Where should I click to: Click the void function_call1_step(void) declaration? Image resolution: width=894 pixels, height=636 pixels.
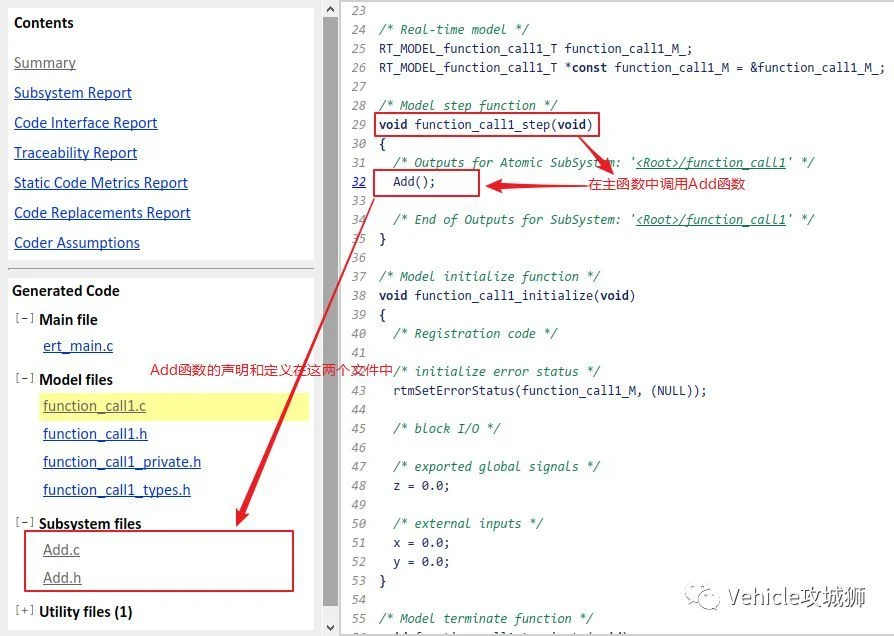(486, 124)
